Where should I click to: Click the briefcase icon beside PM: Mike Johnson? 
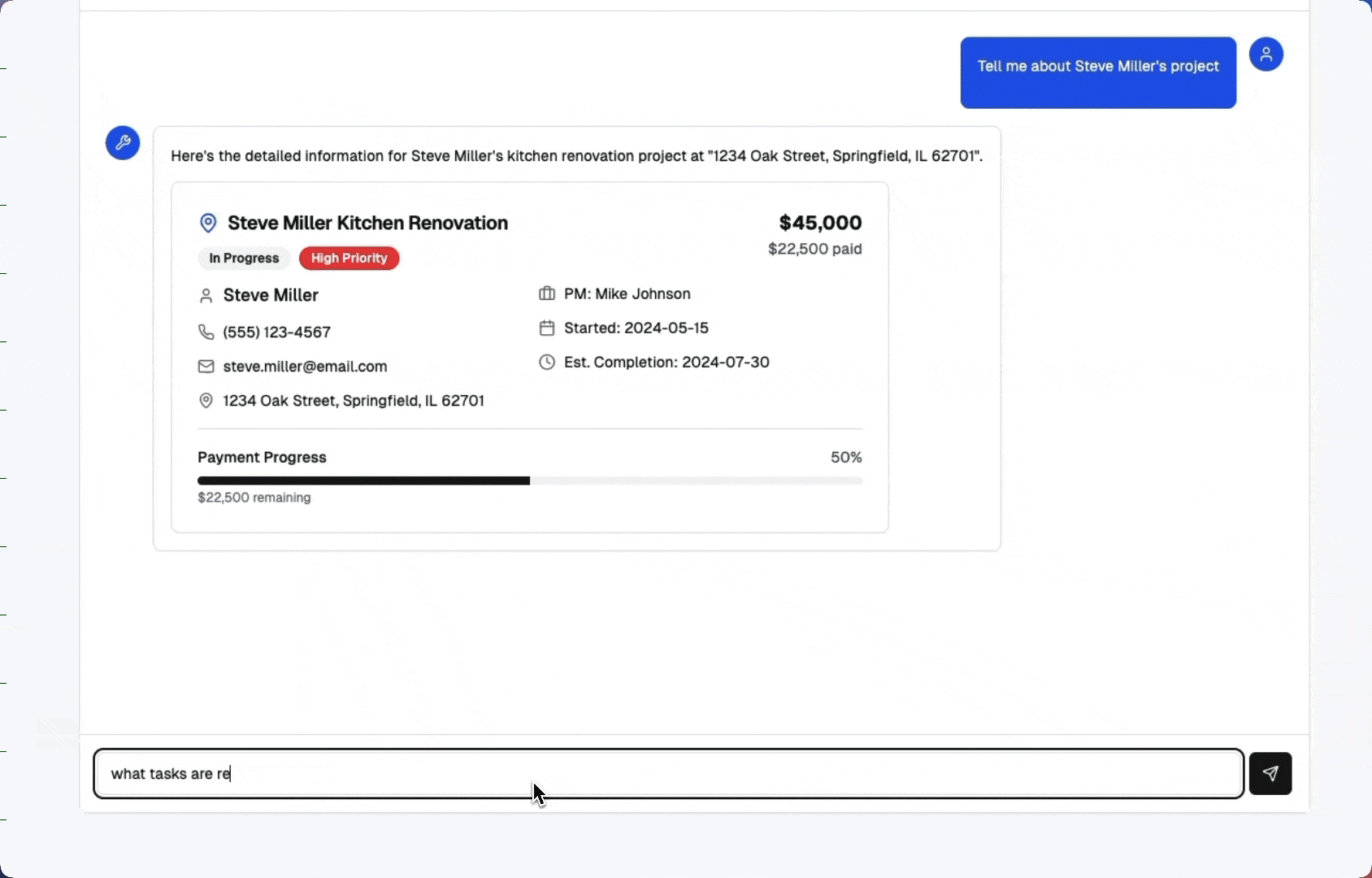coord(547,293)
